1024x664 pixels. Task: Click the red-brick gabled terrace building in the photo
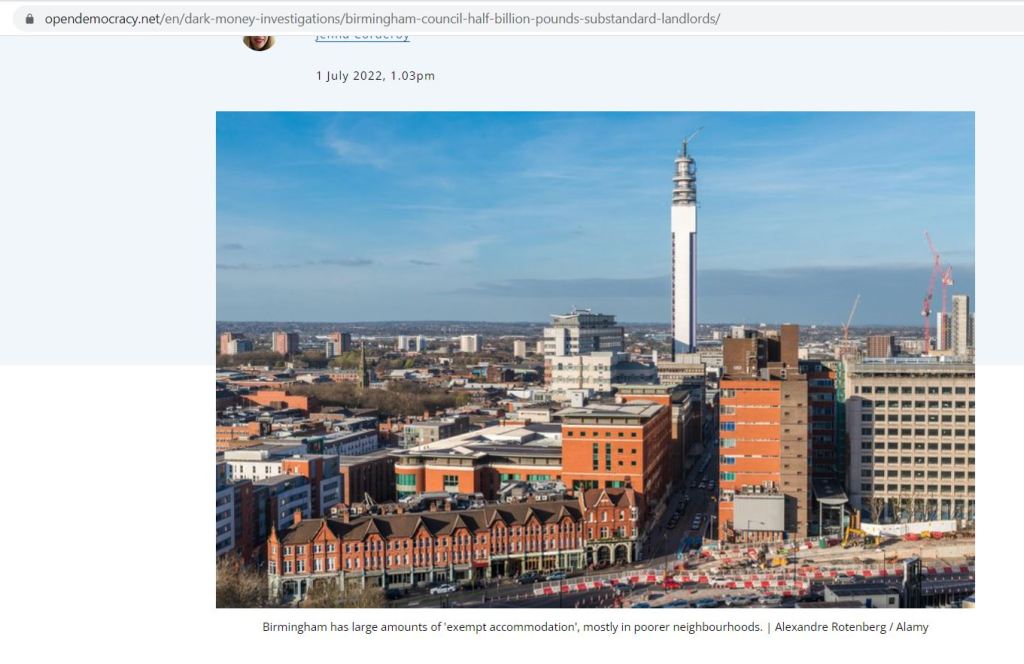451,545
